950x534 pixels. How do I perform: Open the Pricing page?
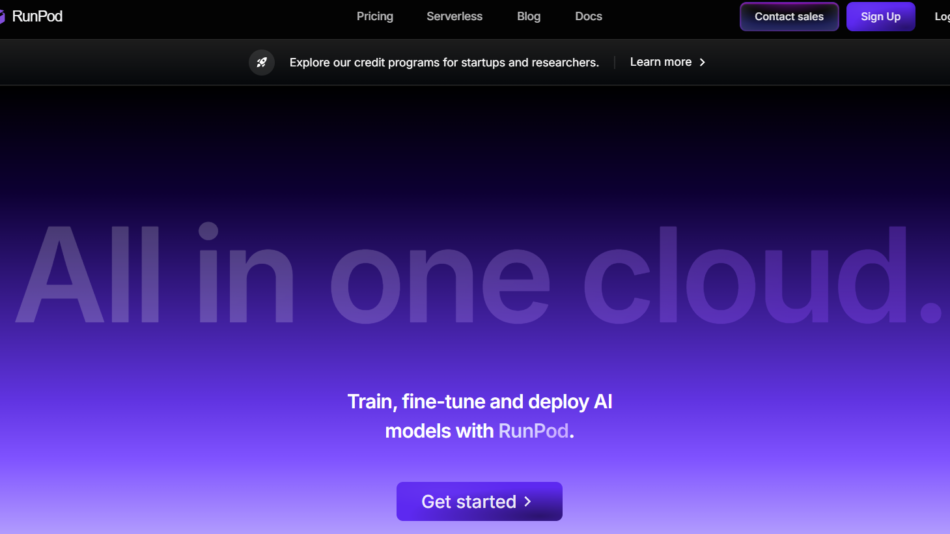pos(374,16)
